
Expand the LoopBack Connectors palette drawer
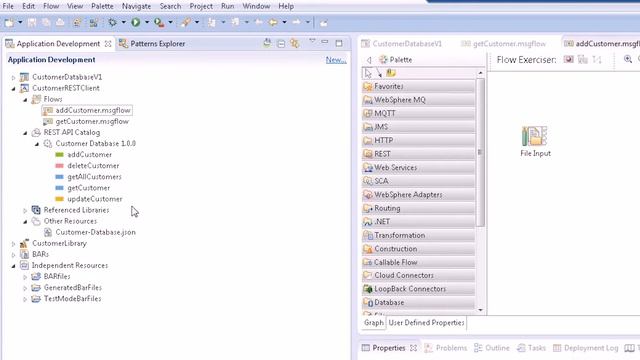tap(418, 289)
